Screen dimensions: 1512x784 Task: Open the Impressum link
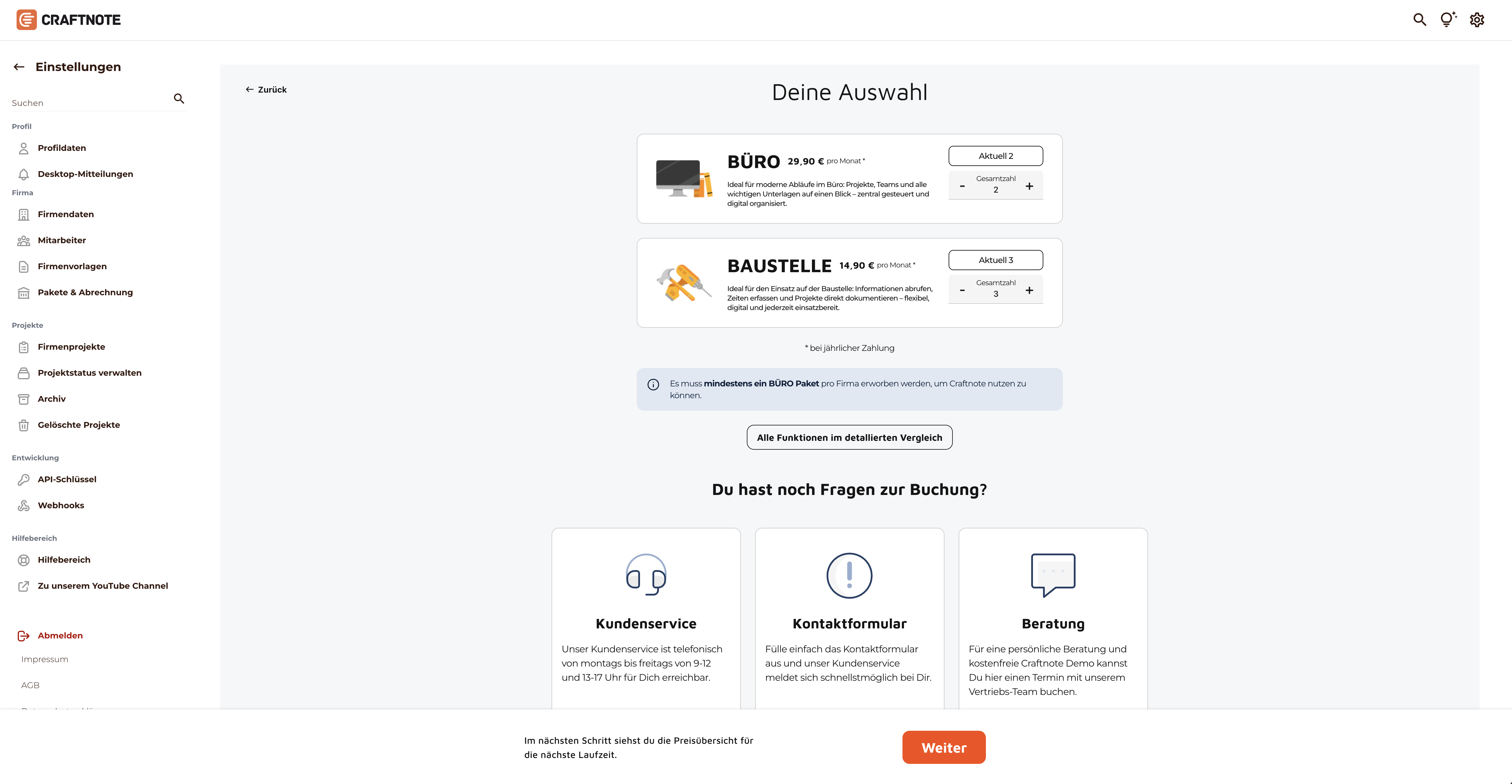point(45,659)
